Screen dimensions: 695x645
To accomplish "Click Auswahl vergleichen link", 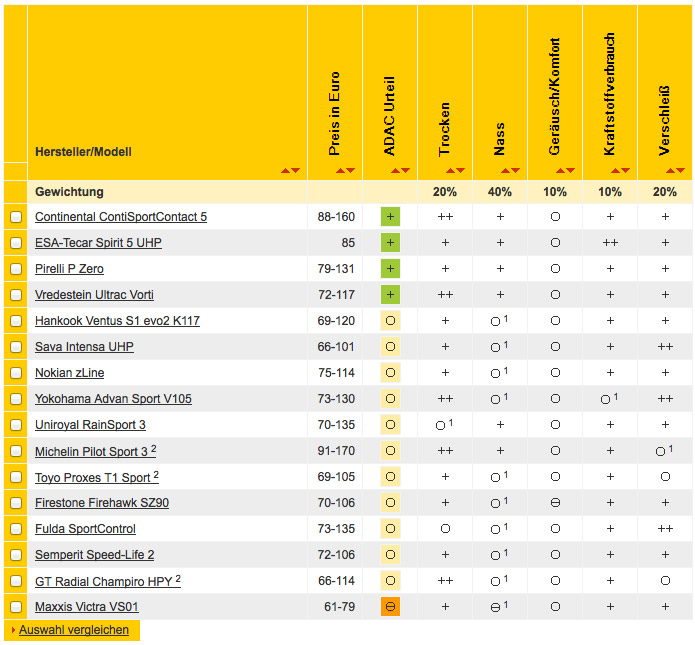I will [x=74, y=630].
